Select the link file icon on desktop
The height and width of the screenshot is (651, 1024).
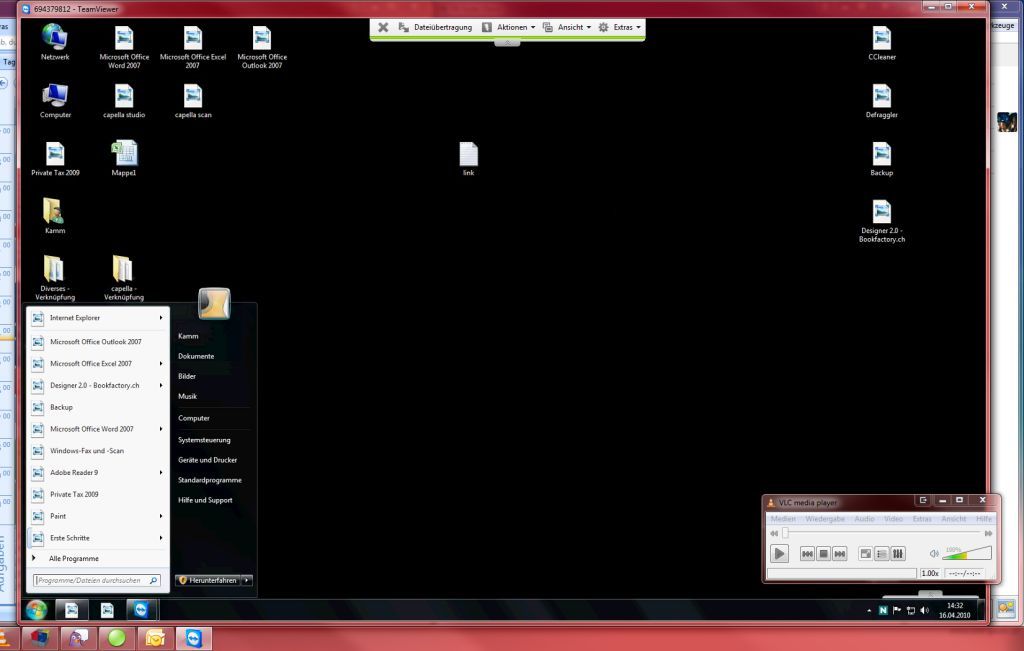468,159
